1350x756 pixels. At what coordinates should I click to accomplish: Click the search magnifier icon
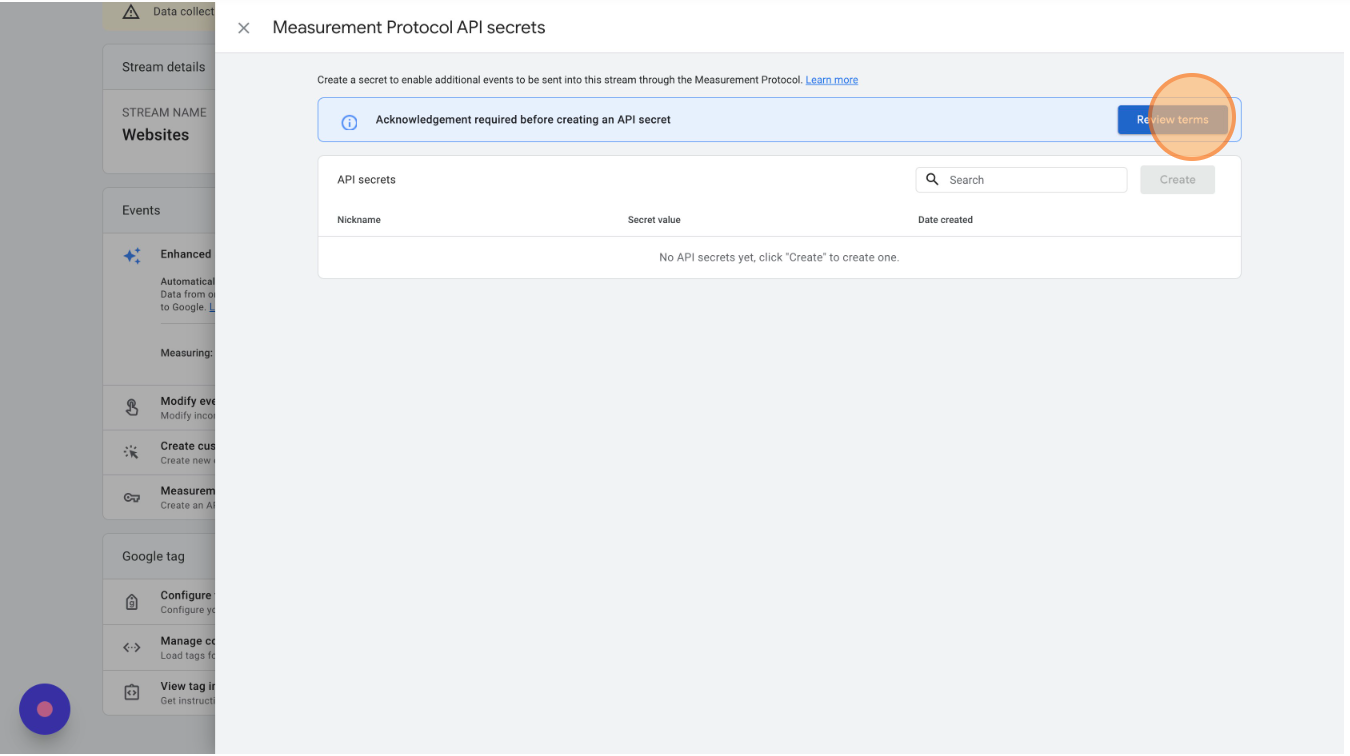[x=932, y=180]
